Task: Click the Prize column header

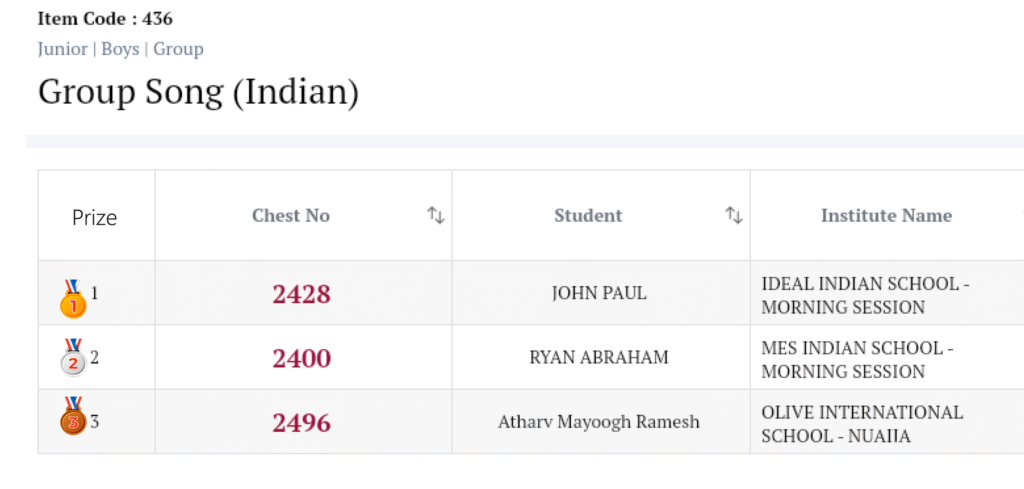Action: [95, 217]
